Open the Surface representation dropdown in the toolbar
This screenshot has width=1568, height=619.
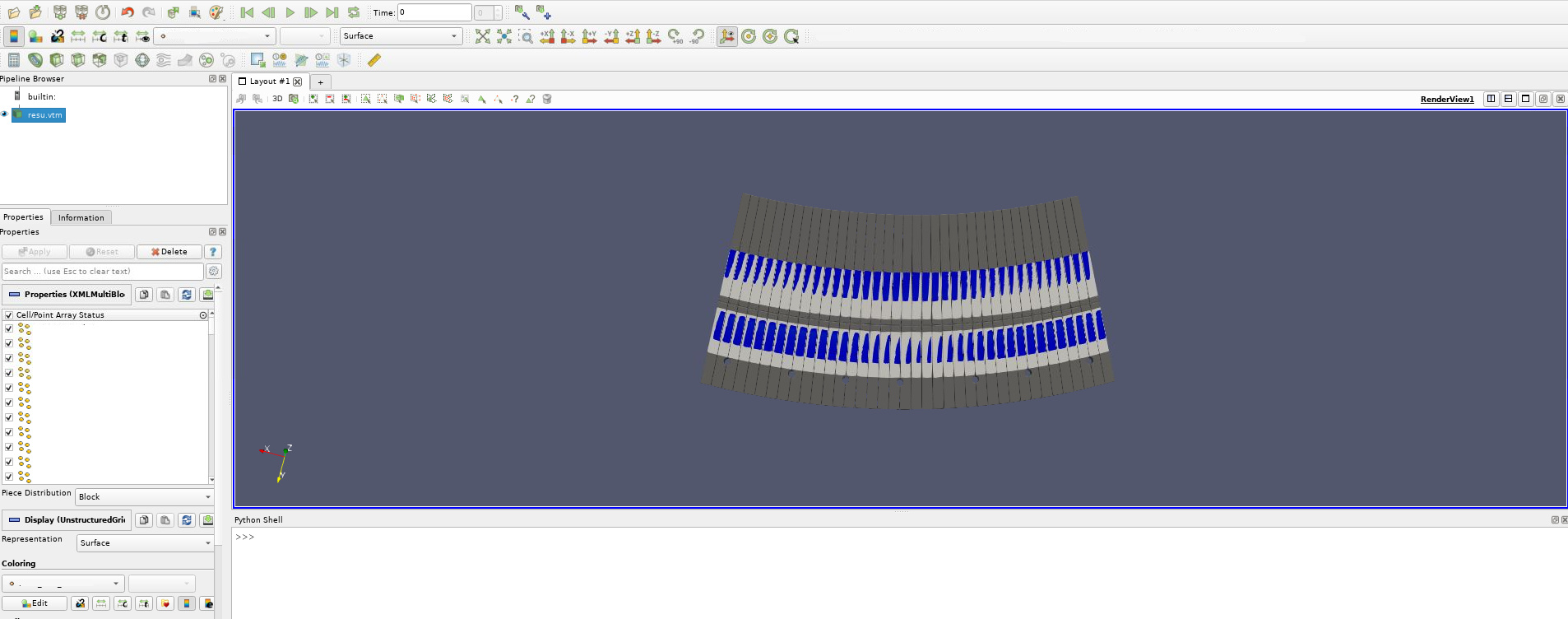[401, 36]
